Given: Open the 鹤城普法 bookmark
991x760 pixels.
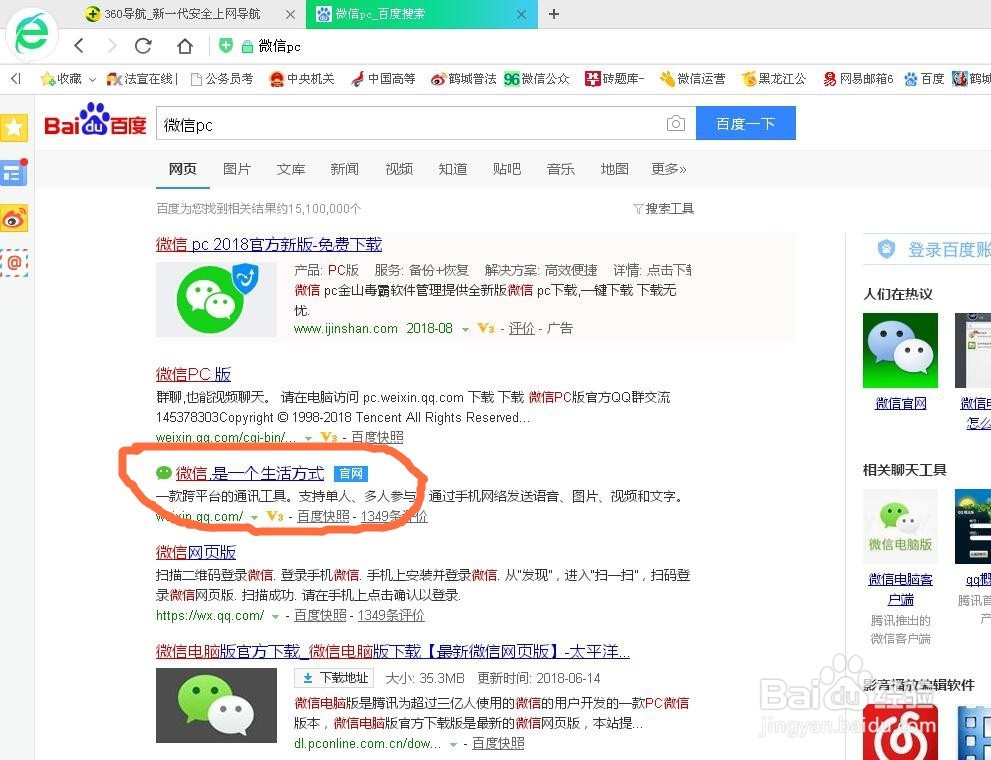Looking at the screenshot, I should point(463,79).
